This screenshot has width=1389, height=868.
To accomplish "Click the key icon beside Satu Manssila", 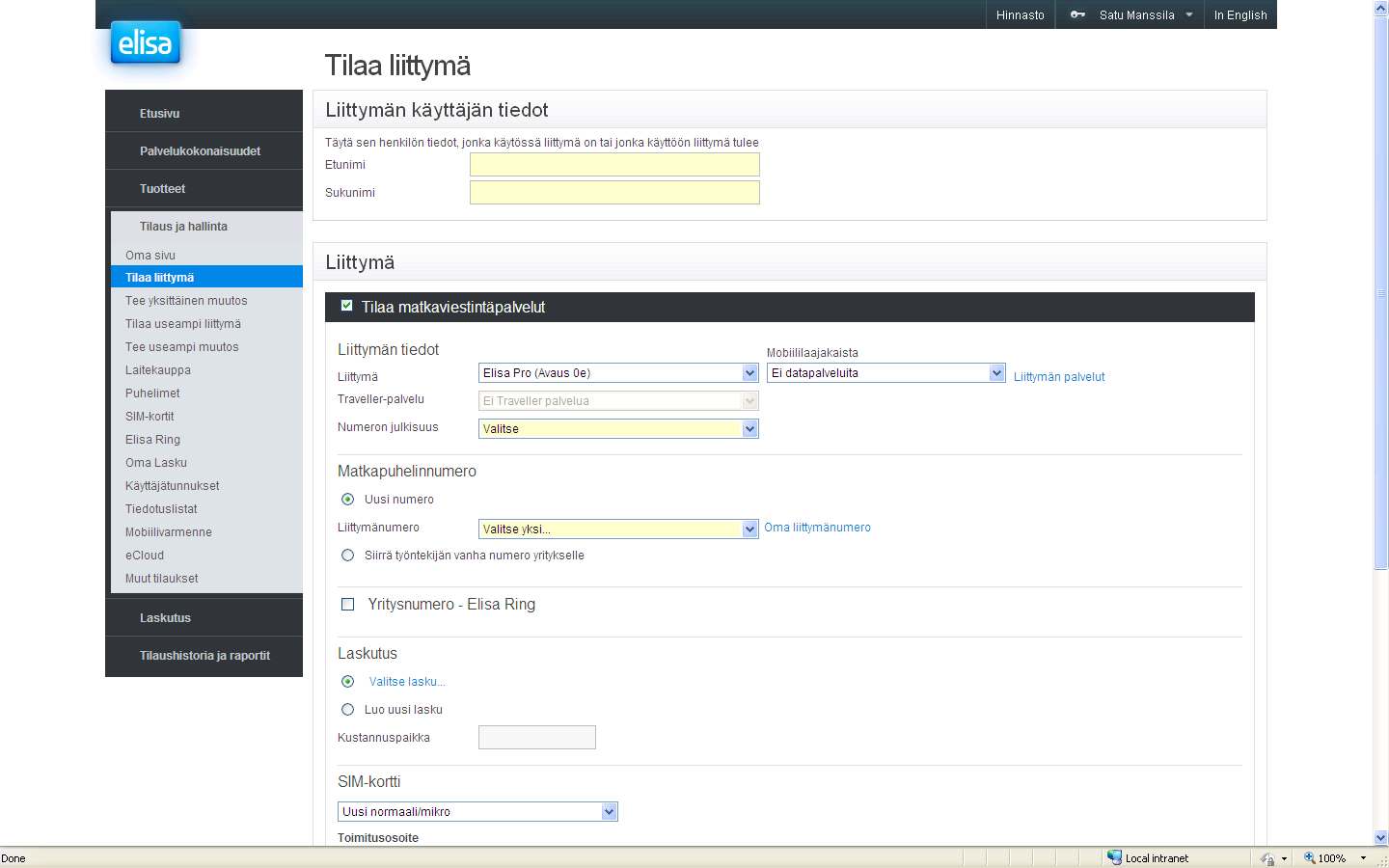I will coord(1077,14).
